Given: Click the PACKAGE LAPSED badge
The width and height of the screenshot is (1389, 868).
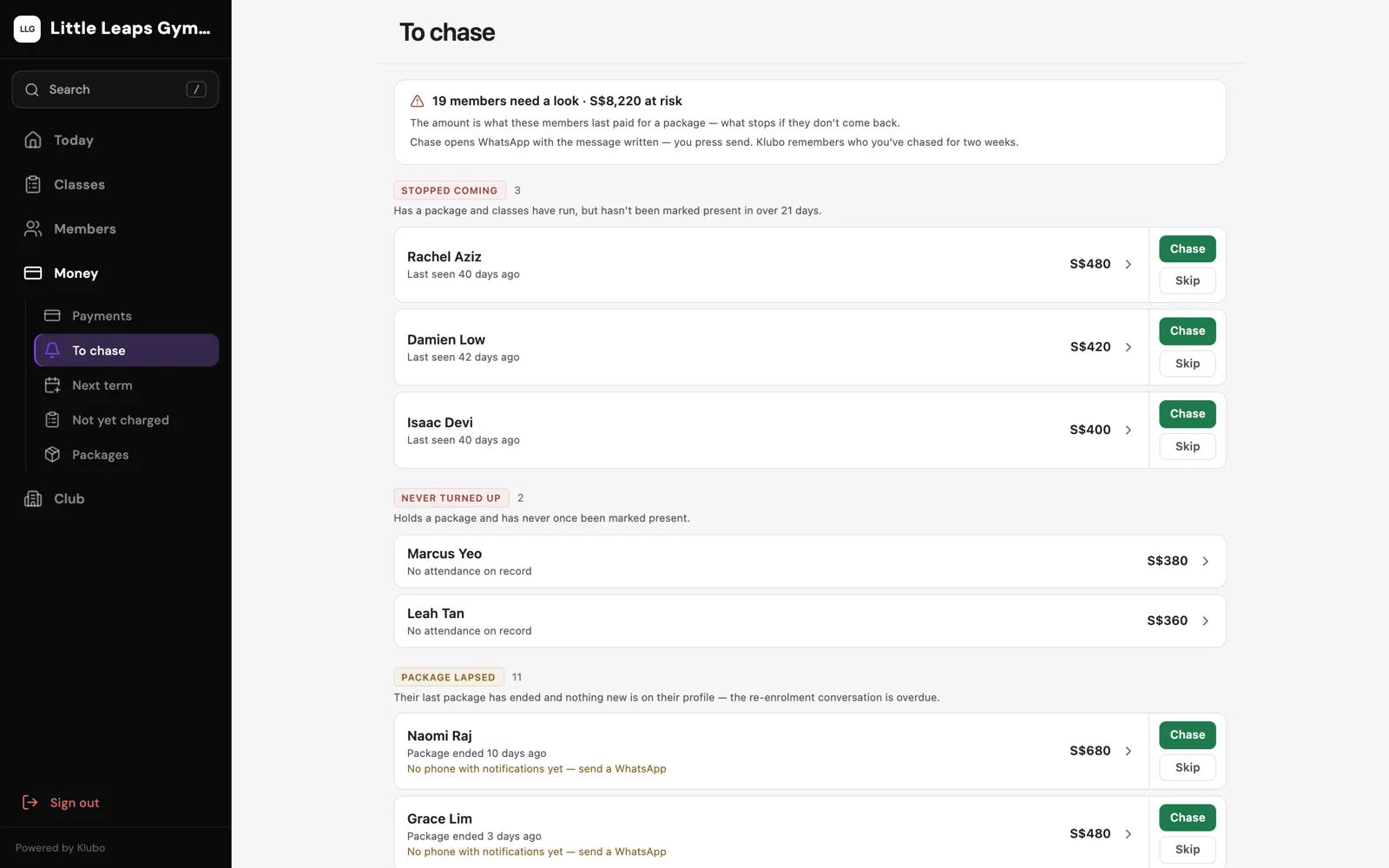Looking at the screenshot, I should [x=448, y=677].
